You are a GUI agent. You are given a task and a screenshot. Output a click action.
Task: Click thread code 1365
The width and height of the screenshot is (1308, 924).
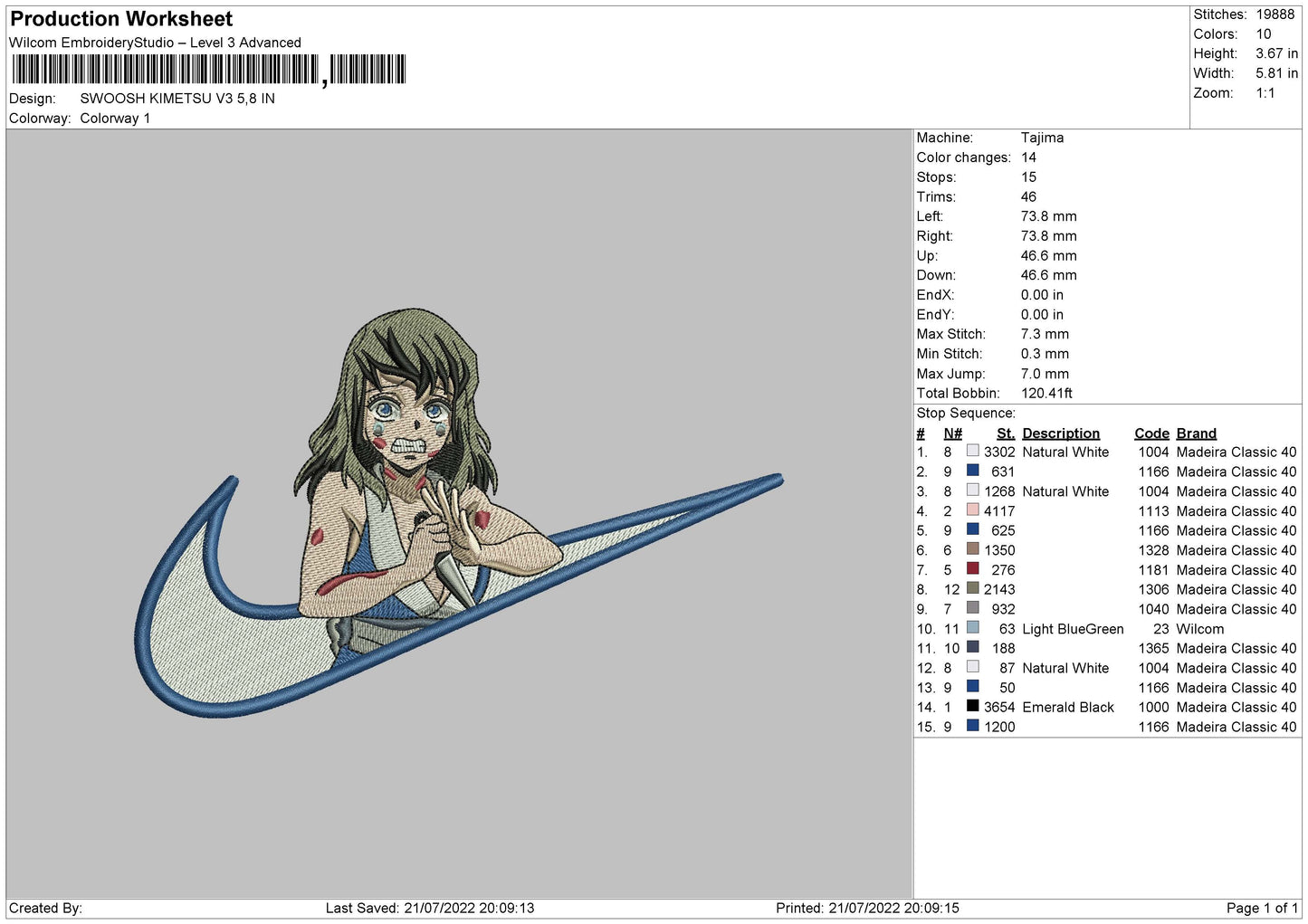point(1153,649)
